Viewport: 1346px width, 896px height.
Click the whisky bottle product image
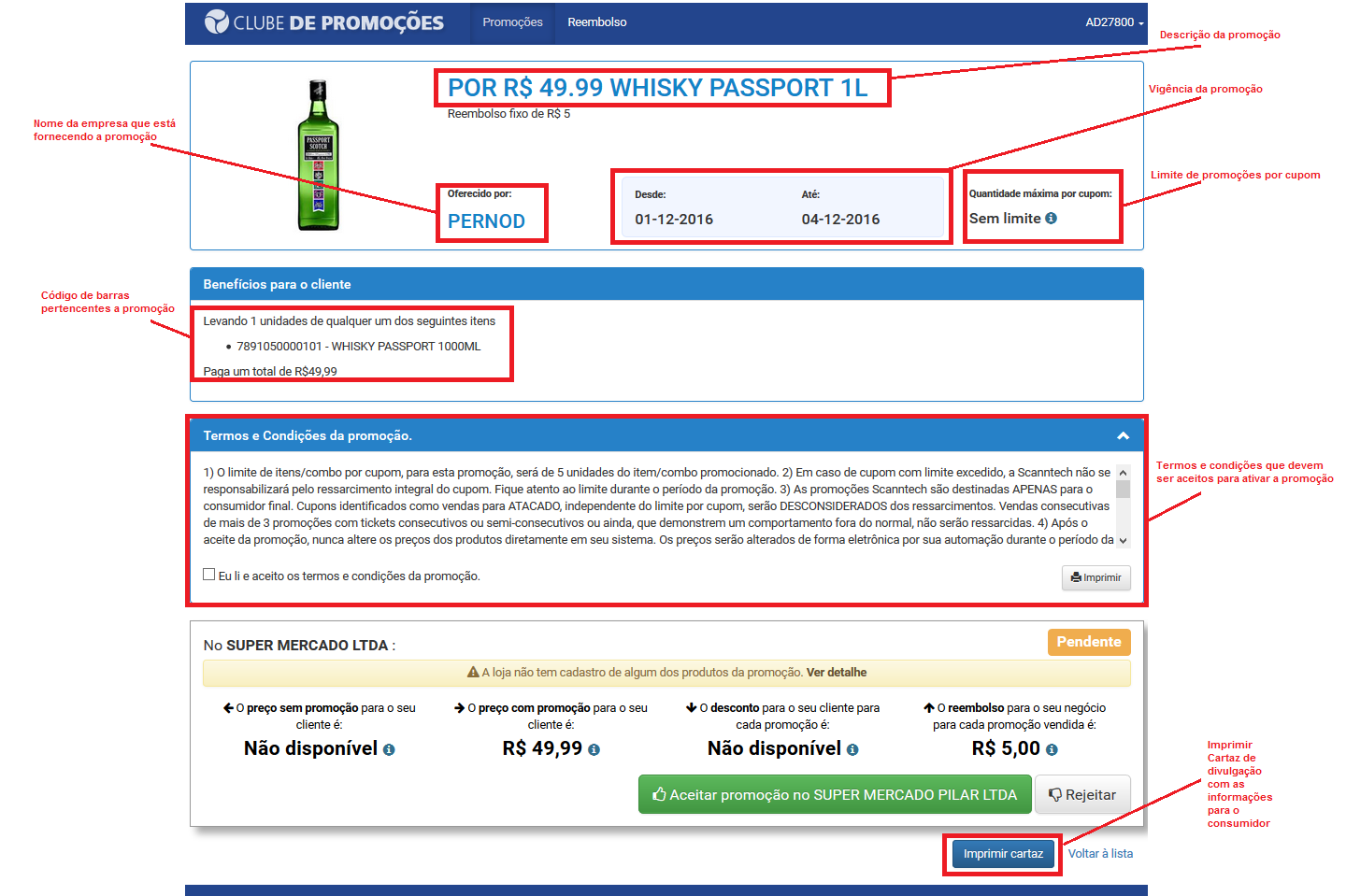click(318, 154)
